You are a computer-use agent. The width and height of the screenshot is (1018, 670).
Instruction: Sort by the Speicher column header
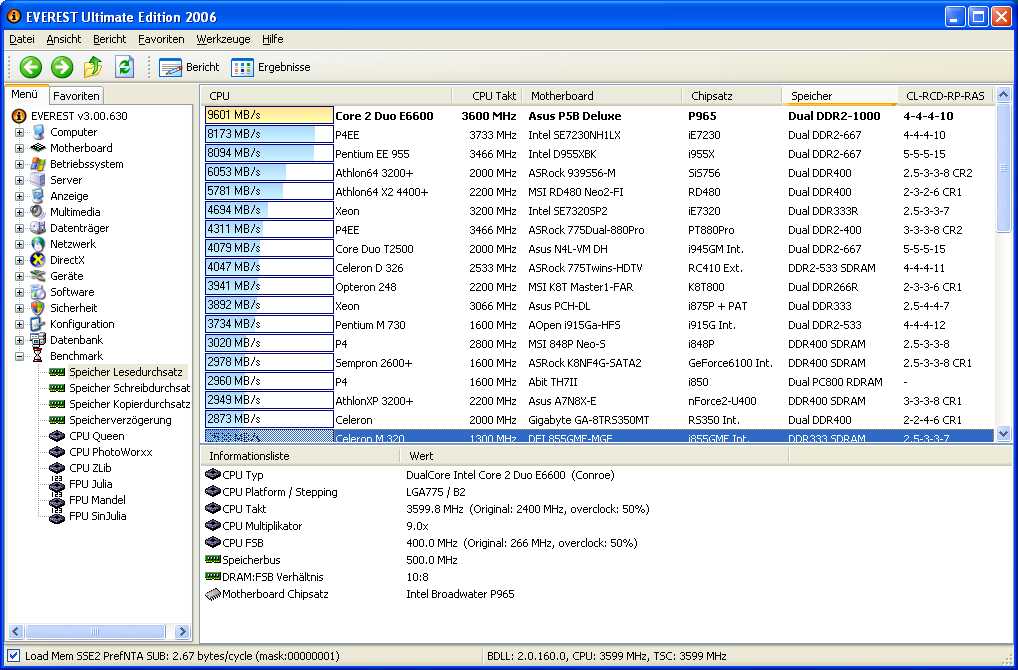pos(839,96)
